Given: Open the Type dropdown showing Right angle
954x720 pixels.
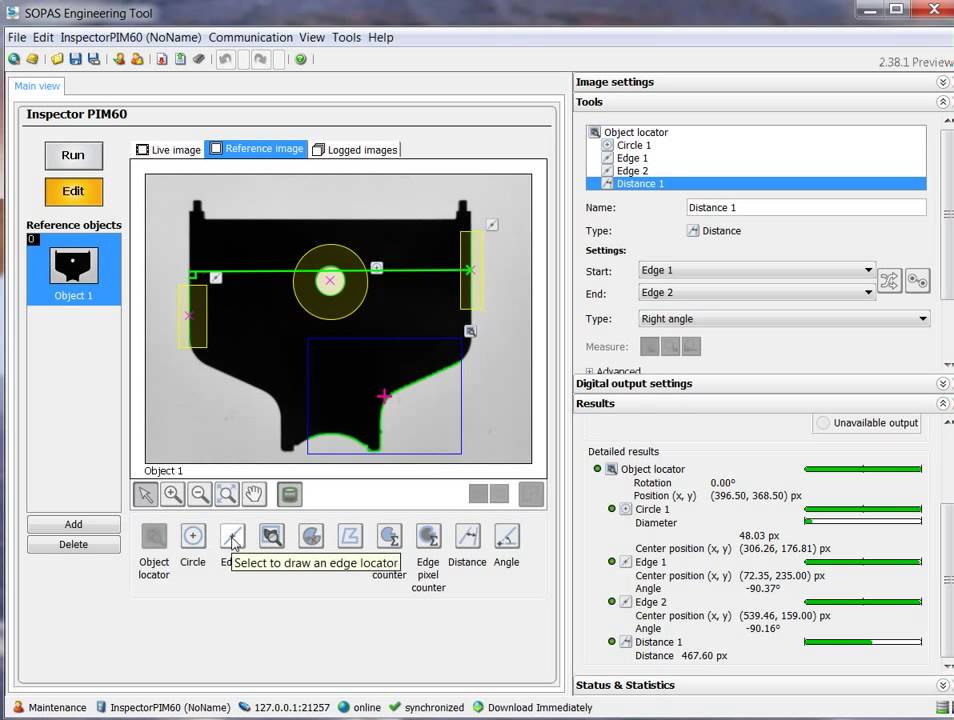Looking at the screenshot, I should click(x=784, y=319).
